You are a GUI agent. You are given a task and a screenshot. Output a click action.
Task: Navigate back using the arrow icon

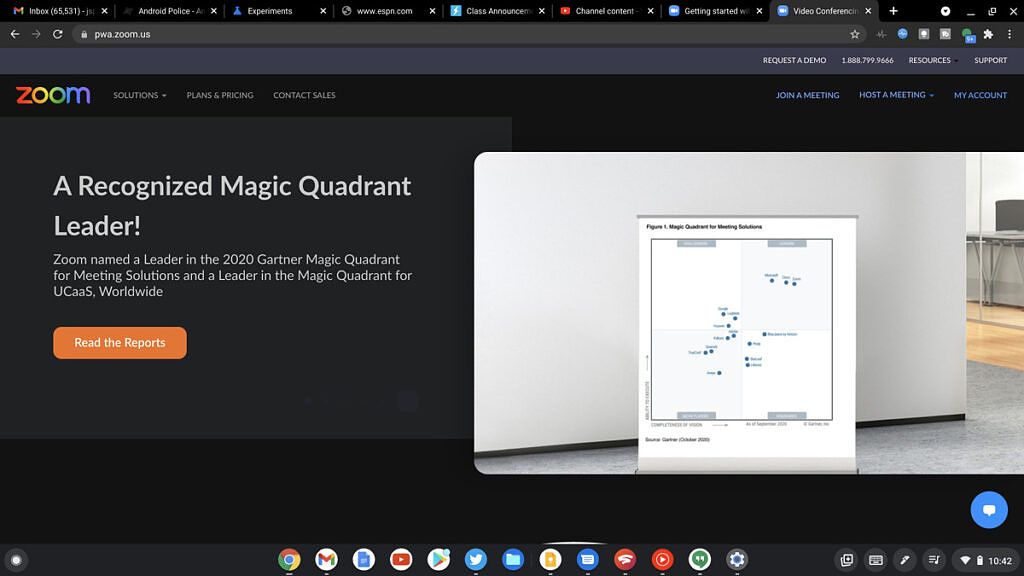(15, 33)
